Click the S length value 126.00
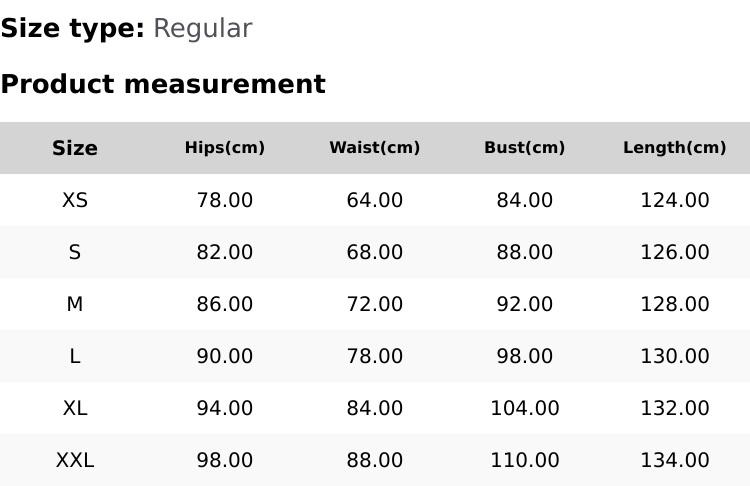This screenshot has height=486, width=750. (675, 252)
